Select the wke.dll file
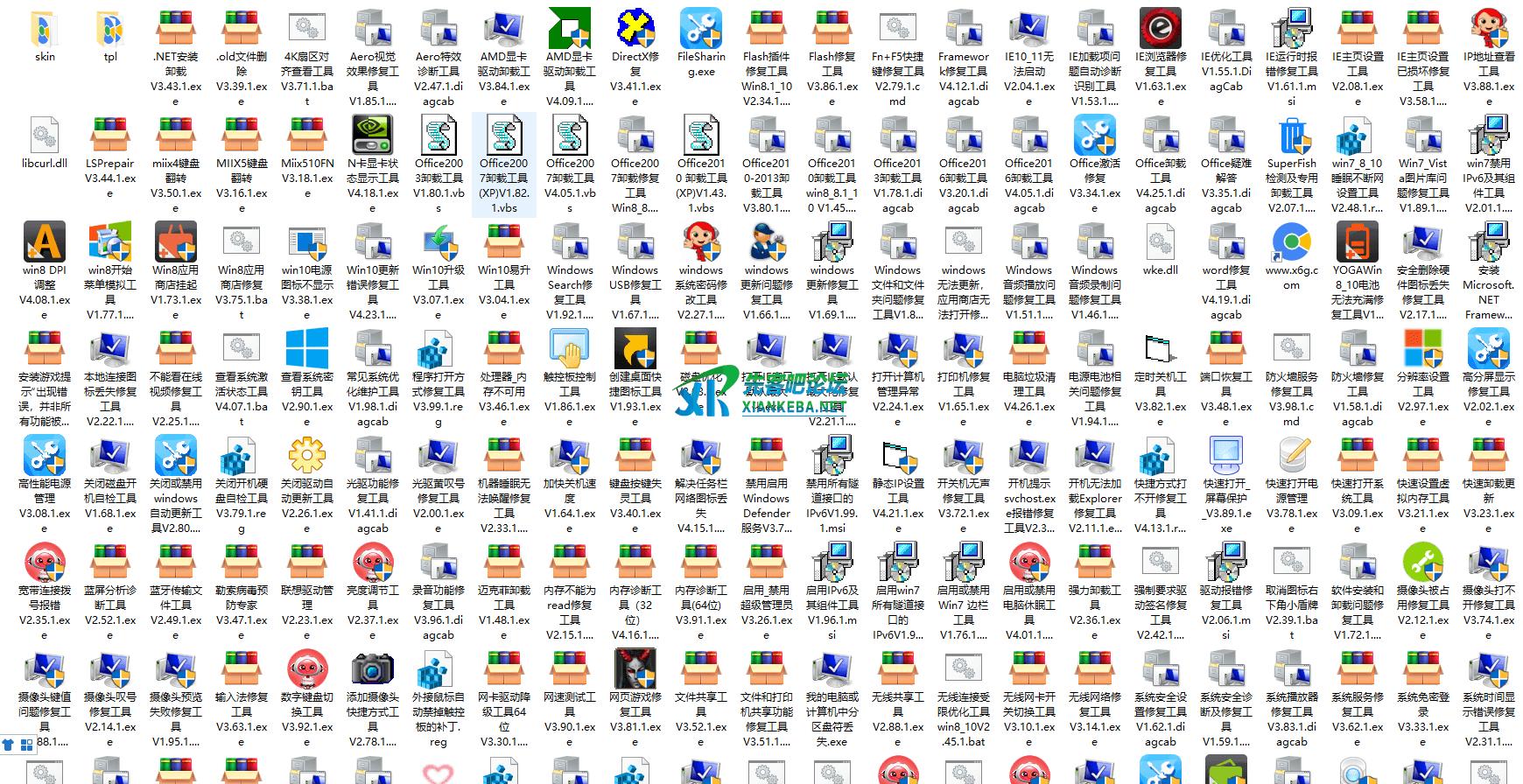1523x784 pixels. pyautogui.click(x=1160, y=243)
